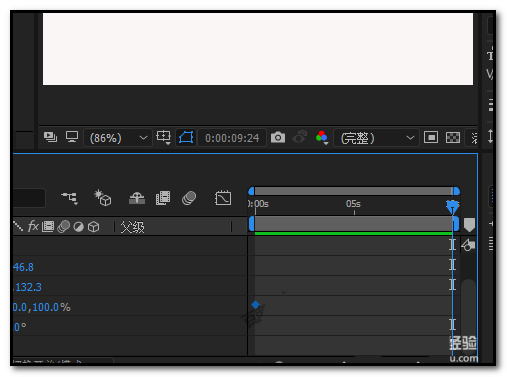The image size is (507, 377).
Task: Toggle the transparency grid
Action: click(453, 137)
